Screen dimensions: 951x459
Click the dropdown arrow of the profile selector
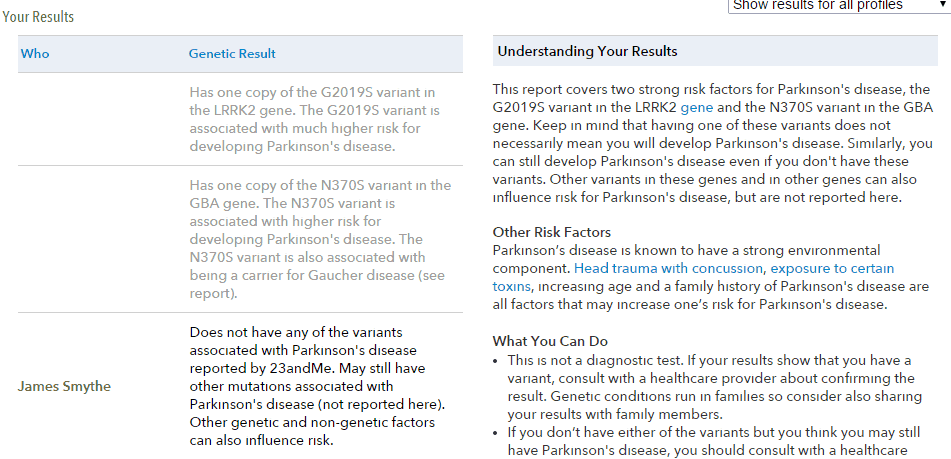click(x=943, y=5)
